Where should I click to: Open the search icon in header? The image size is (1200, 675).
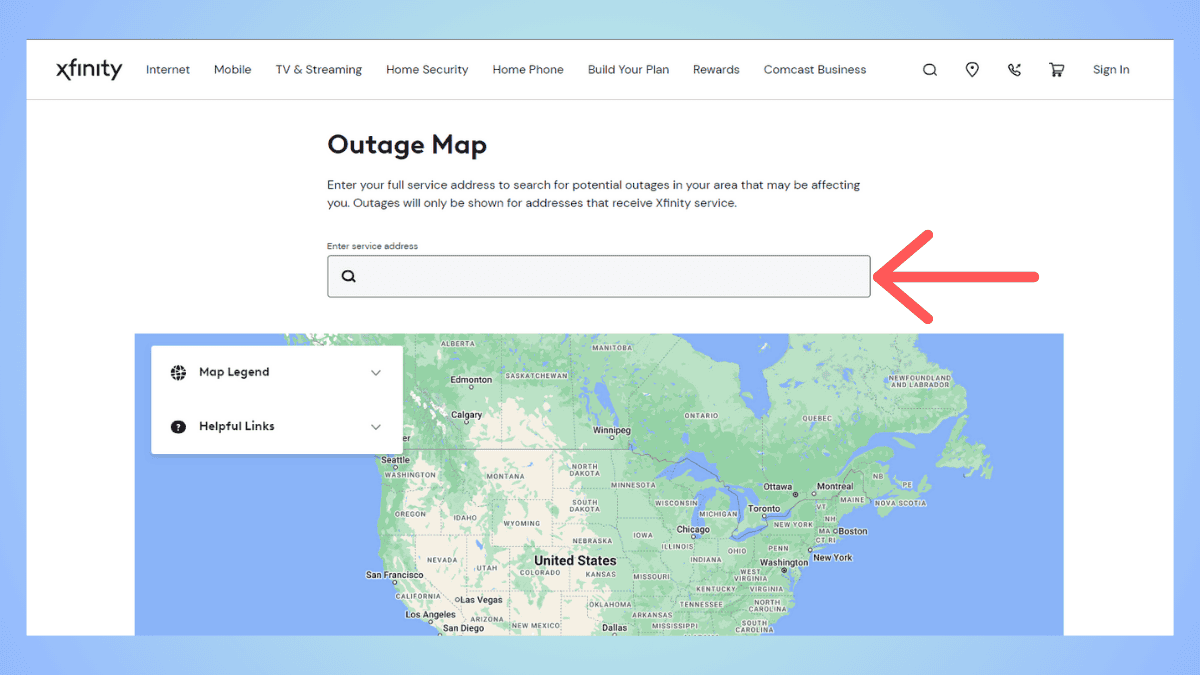(930, 70)
